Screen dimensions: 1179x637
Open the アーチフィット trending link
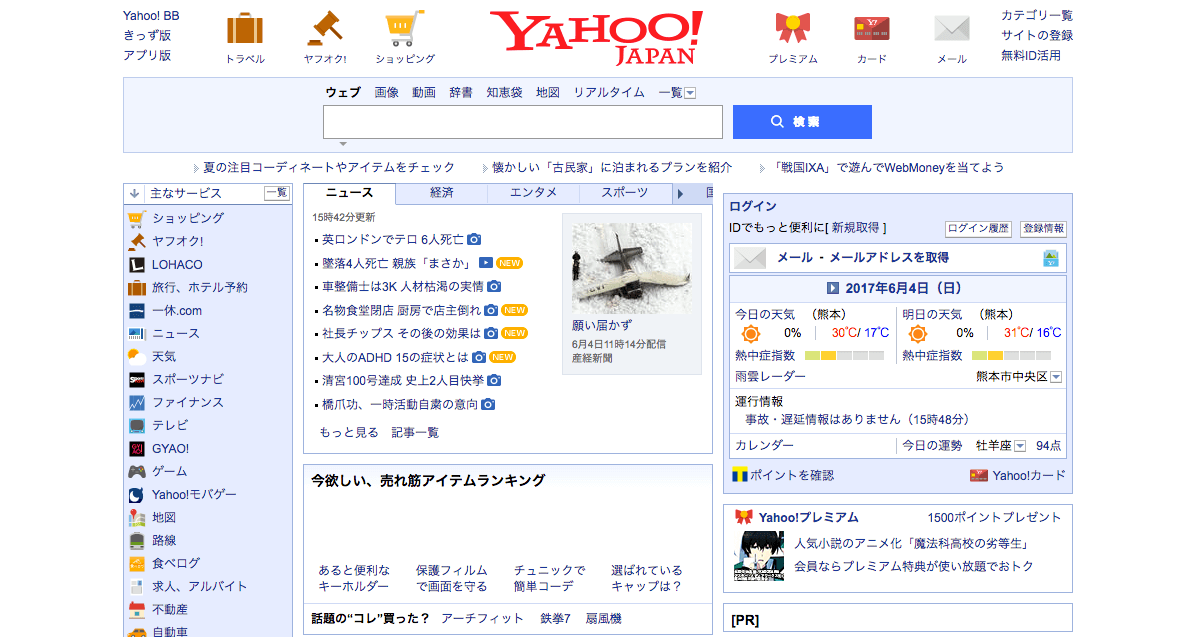482,619
